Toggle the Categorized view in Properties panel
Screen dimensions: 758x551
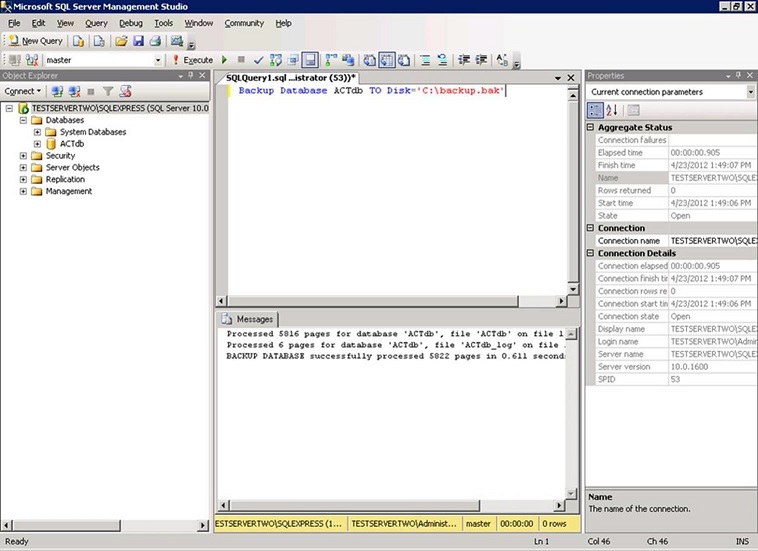(595, 110)
